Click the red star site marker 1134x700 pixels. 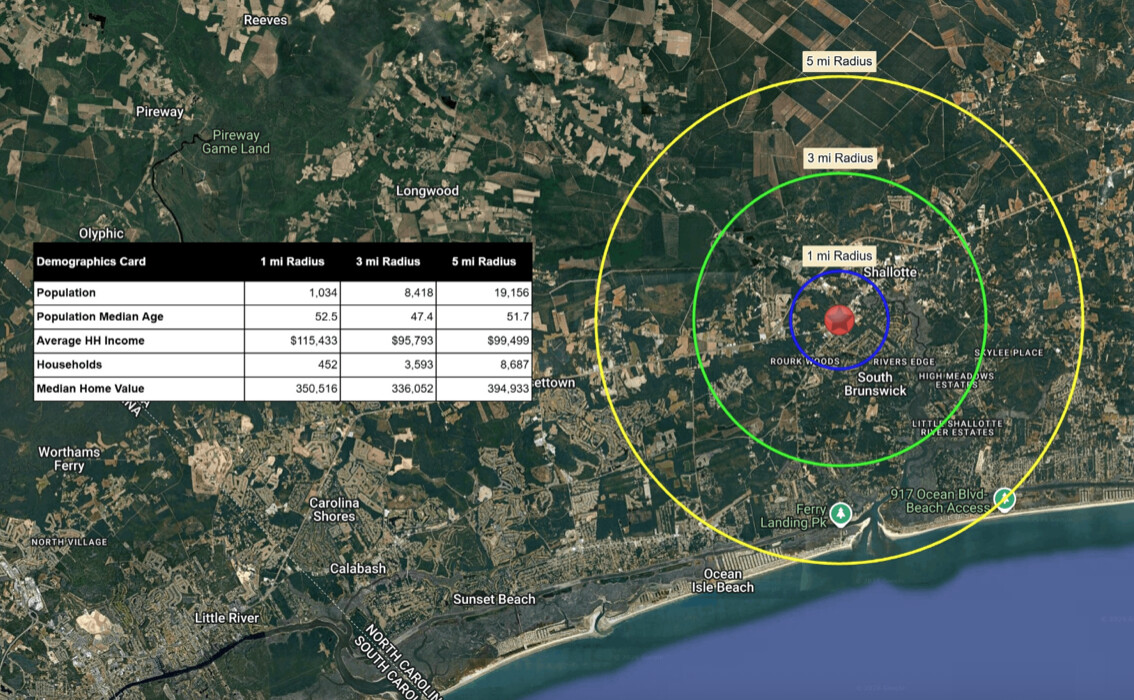coord(840,320)
